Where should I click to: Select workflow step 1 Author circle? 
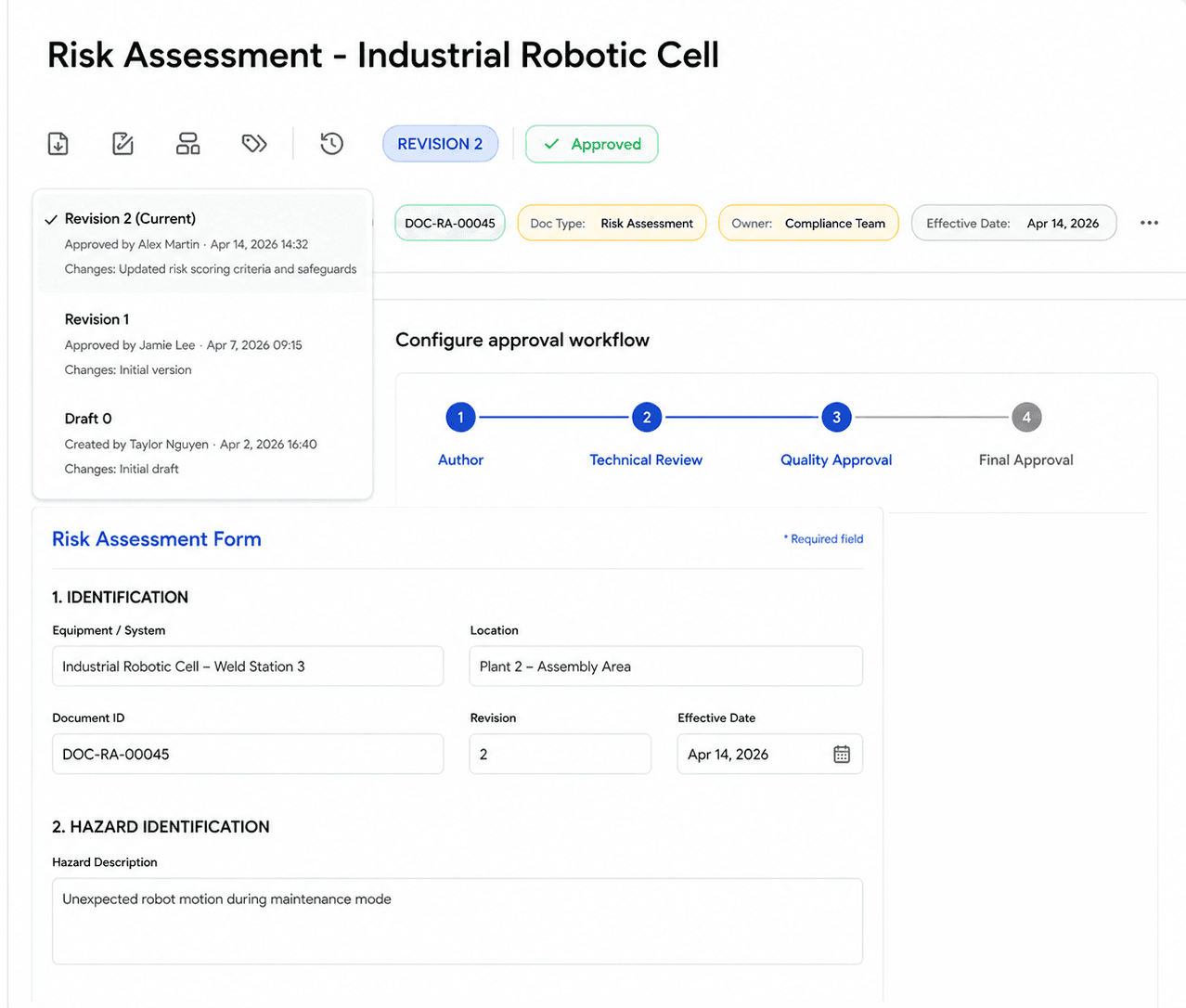coord(460,418)
